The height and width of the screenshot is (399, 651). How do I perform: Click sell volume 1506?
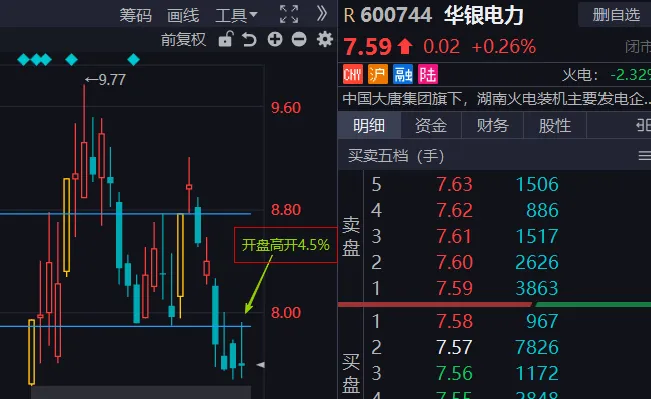point(537,184)
